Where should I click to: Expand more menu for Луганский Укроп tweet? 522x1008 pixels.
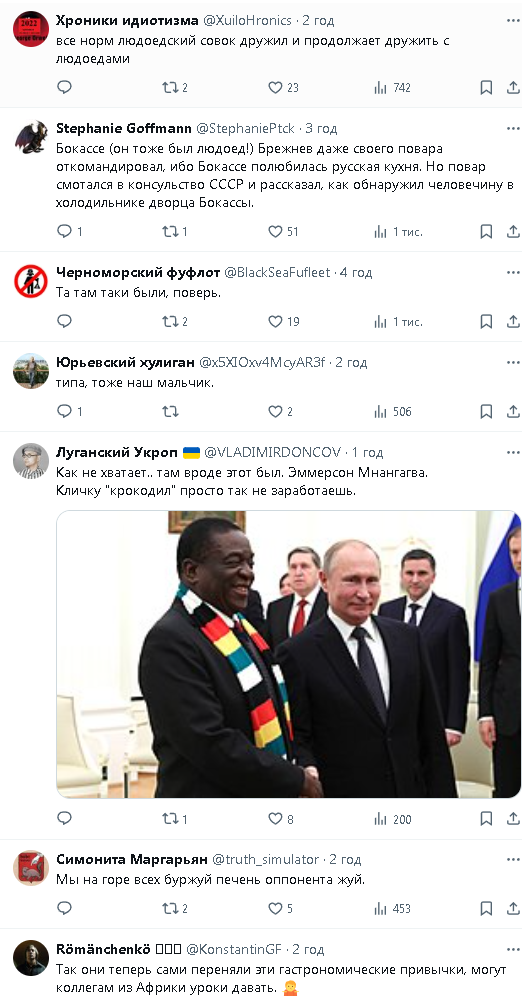(x=512, y=453)
